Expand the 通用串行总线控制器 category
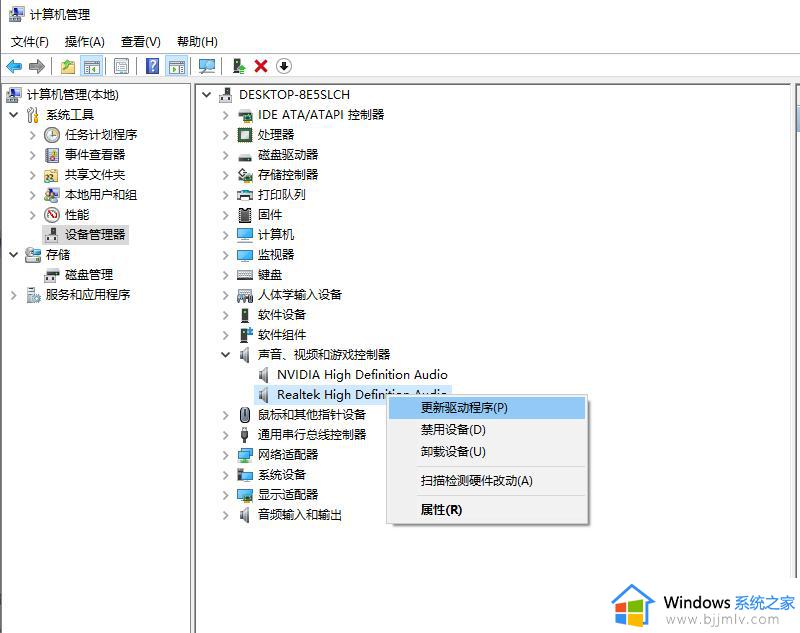The width and height of the screenshot is (800, 633). (226, 435)
